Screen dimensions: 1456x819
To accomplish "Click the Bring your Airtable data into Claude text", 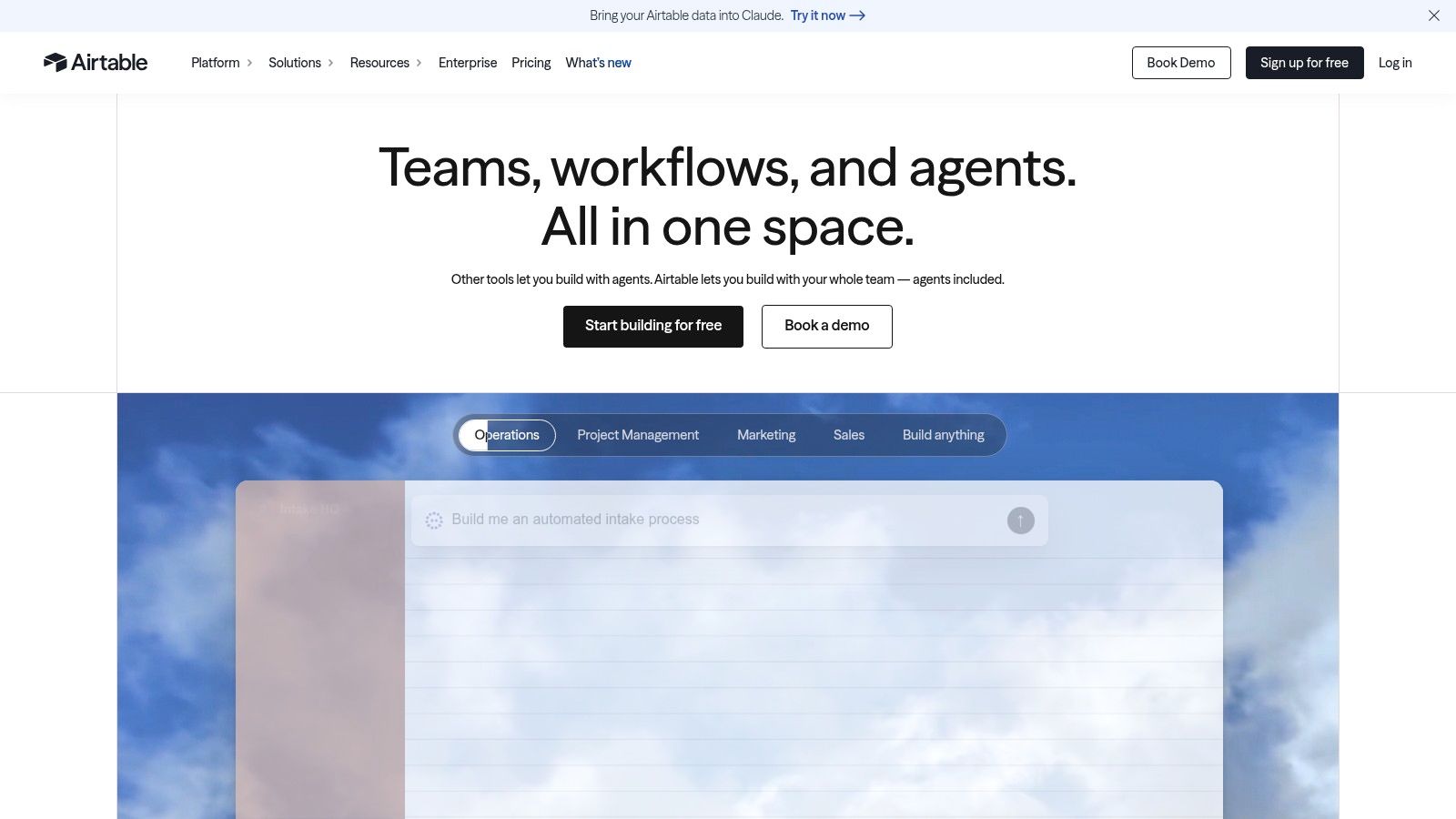I will pyautogui.click(x=686, y=15).
